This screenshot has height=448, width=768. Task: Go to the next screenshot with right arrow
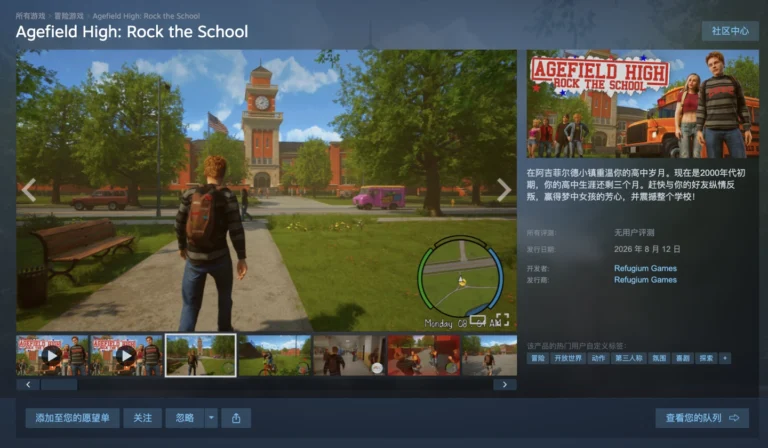504,190
